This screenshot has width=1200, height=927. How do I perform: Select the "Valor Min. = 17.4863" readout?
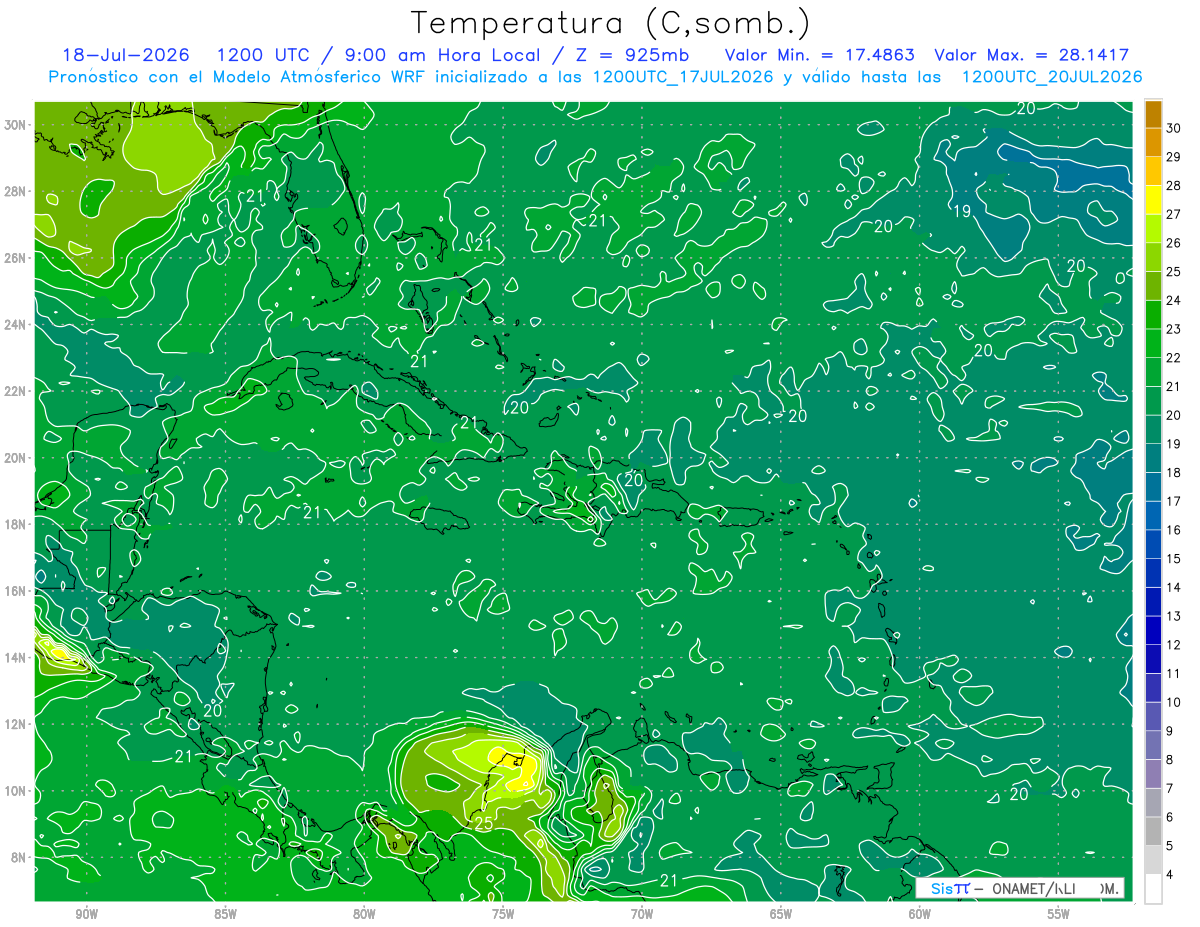[820, 55]
